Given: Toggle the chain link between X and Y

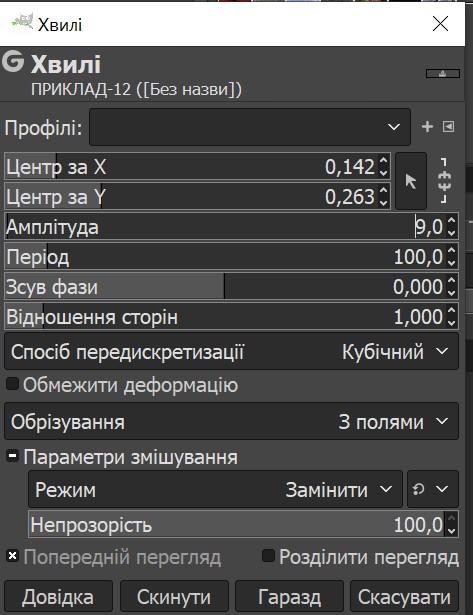Looking at the screenshot, I should 444,181.
